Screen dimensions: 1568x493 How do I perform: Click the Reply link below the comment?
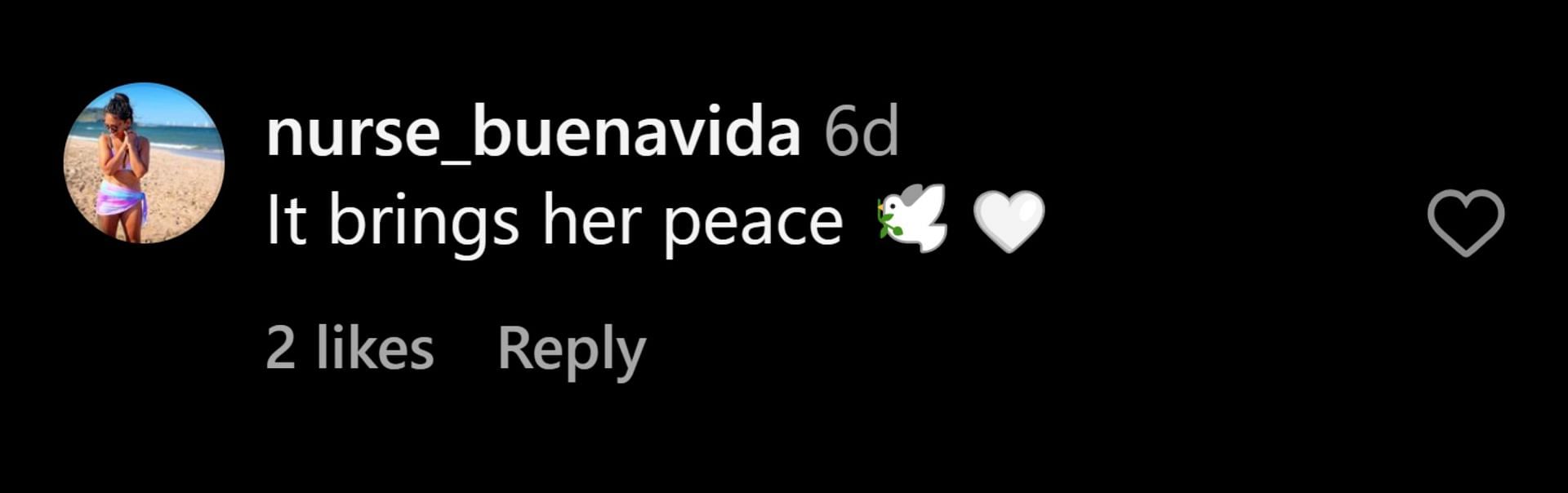[x=572, y=350]
